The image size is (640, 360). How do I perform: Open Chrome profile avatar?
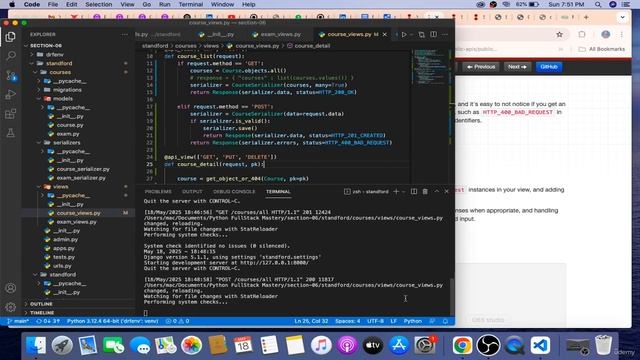pyautogui.click(x=605, y=35)
